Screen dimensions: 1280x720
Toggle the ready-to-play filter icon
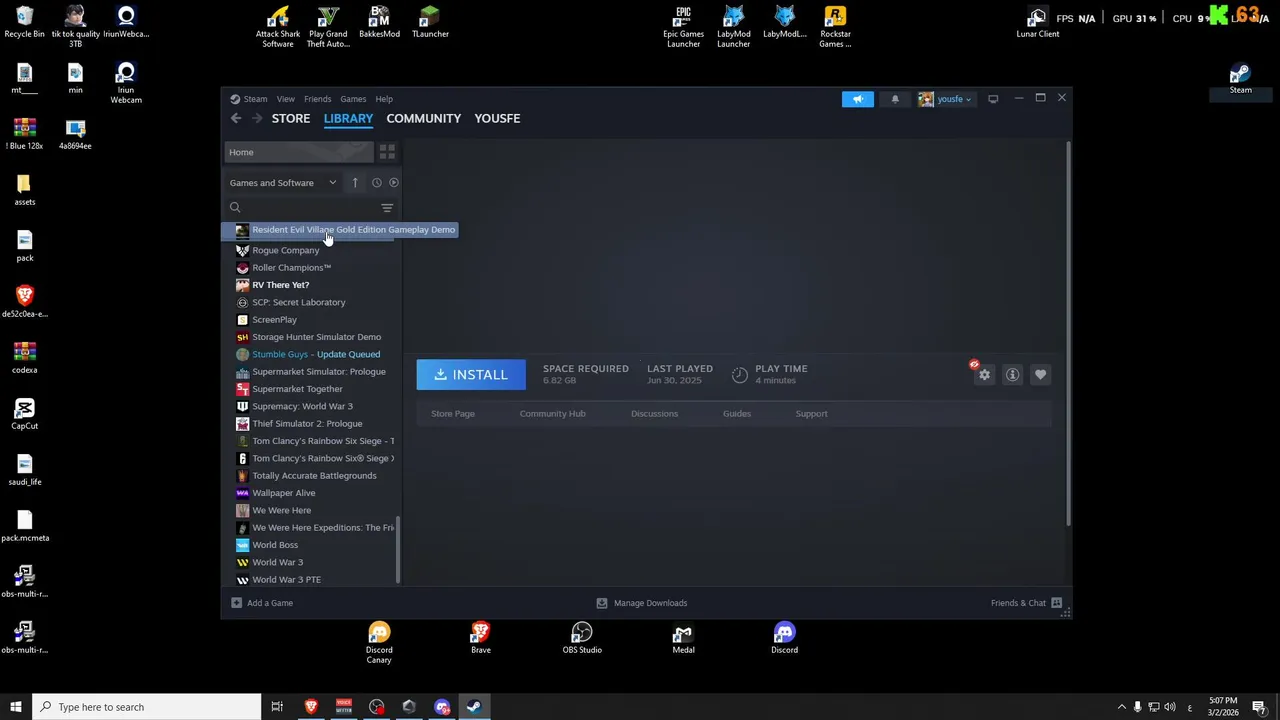[x=394, y=183]
